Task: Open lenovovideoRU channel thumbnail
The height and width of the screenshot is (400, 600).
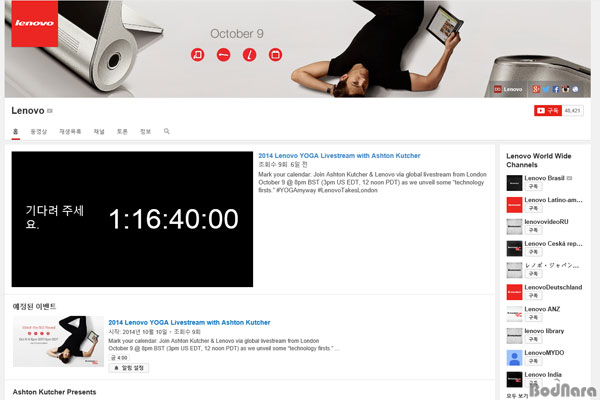Action: [514, 227]
